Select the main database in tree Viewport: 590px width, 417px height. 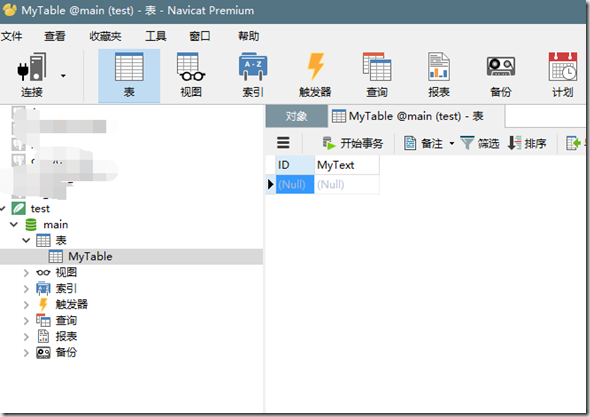point(55,225)
